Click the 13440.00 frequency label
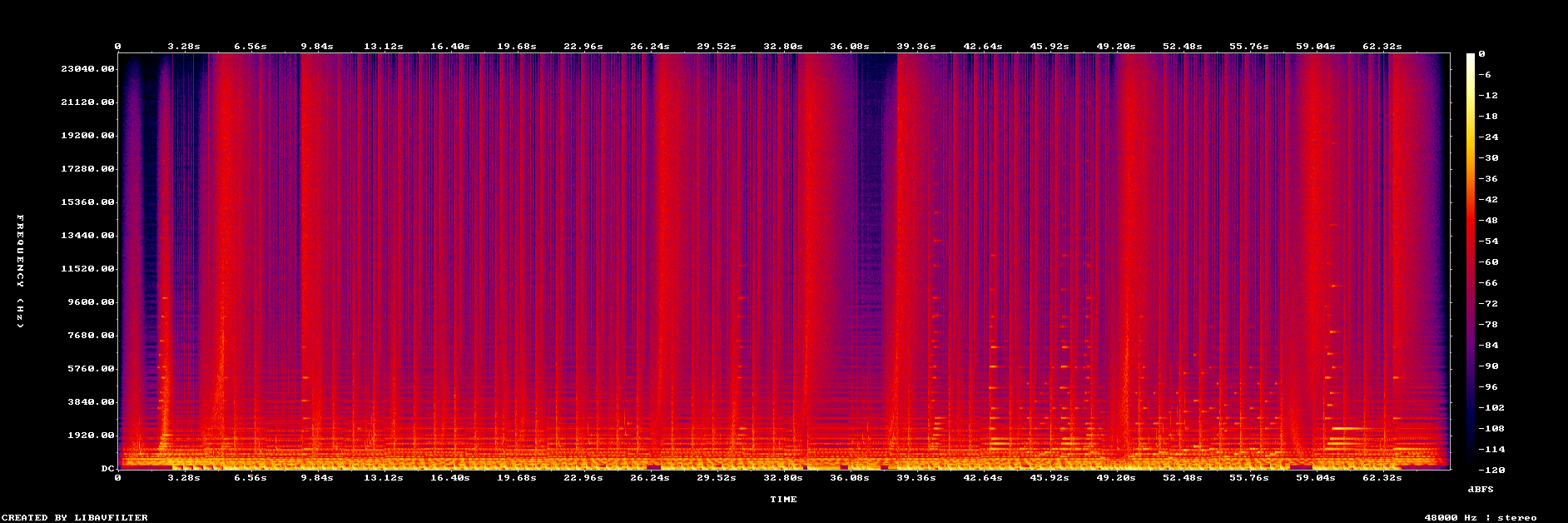 (87, 236)
